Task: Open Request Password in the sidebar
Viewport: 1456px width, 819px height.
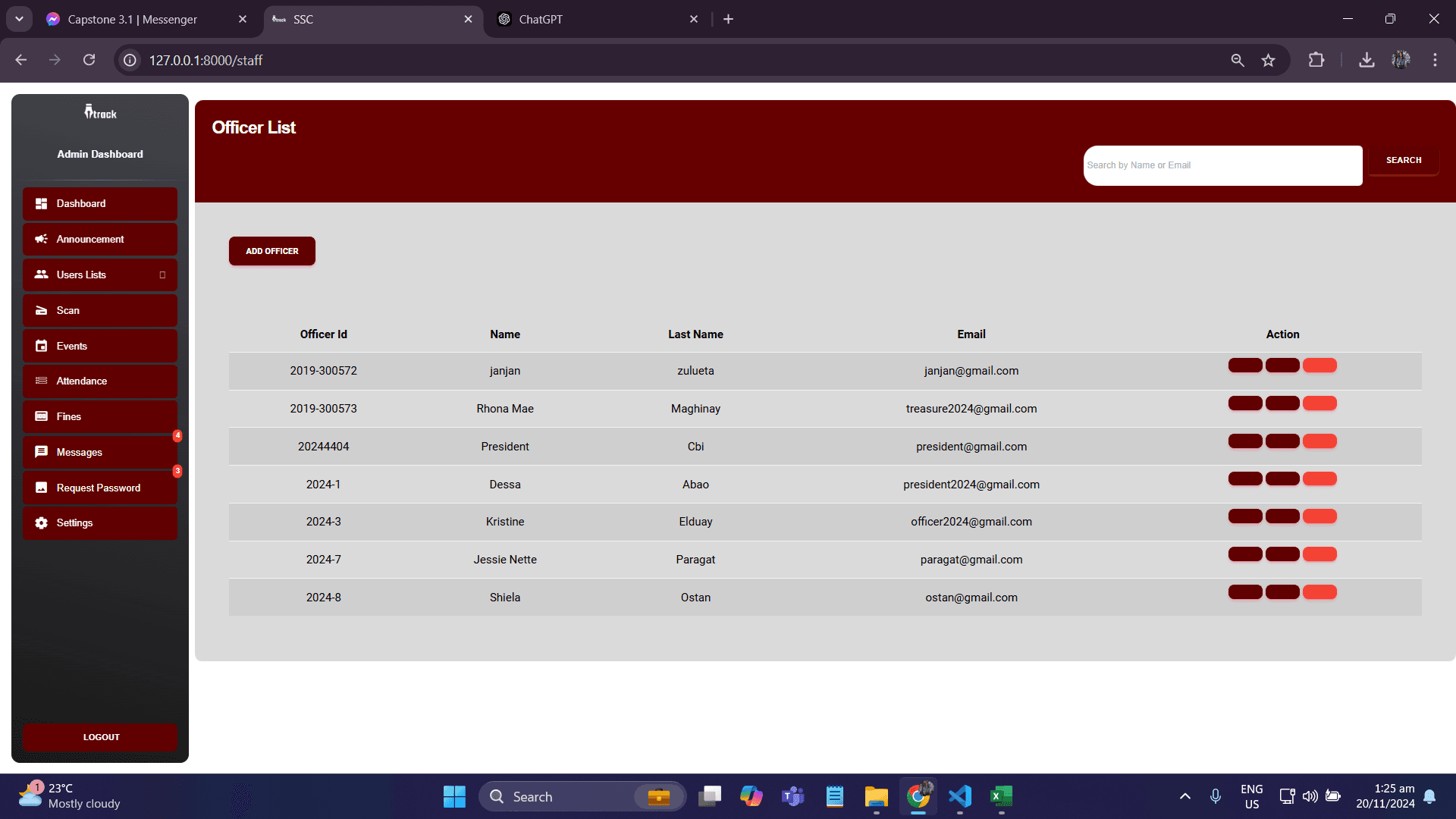Action: pos(99,488)
